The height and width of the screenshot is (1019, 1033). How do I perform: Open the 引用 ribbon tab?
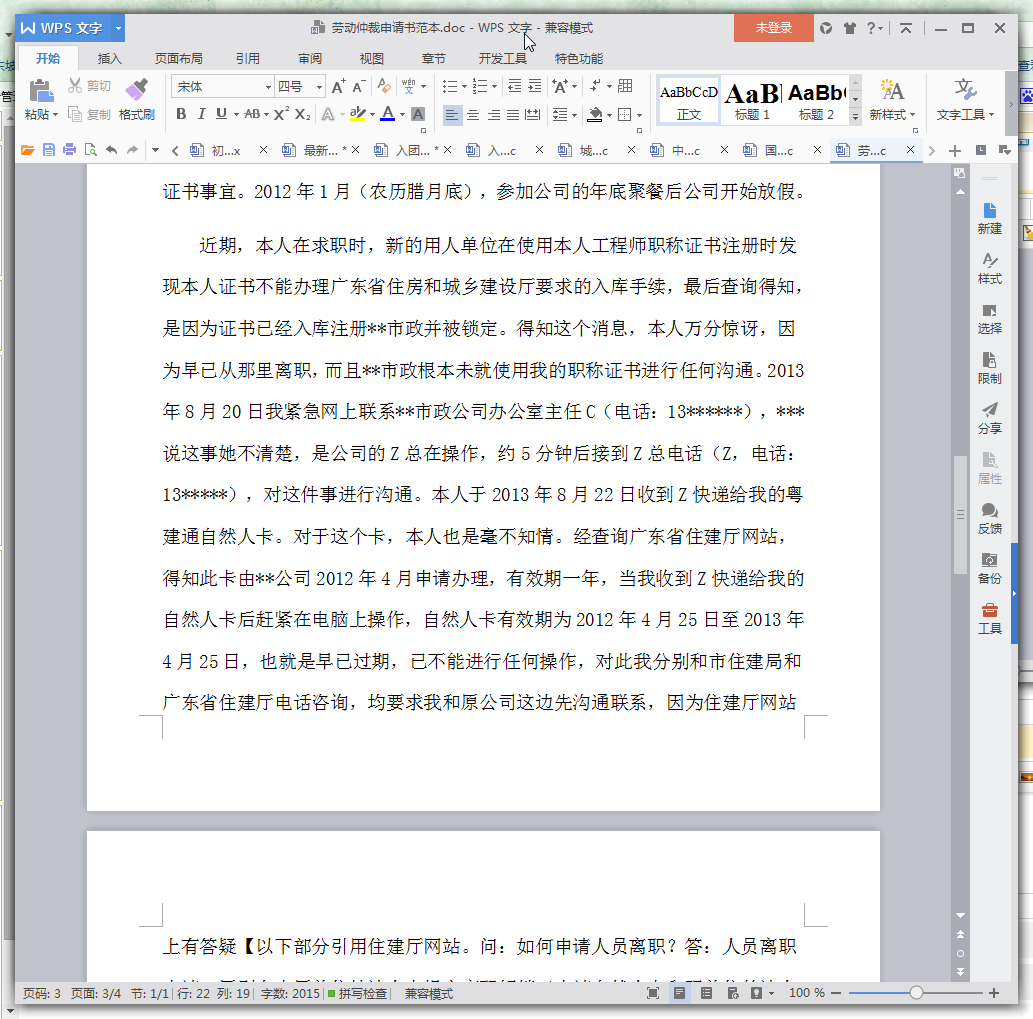click(x=248, y=59)
